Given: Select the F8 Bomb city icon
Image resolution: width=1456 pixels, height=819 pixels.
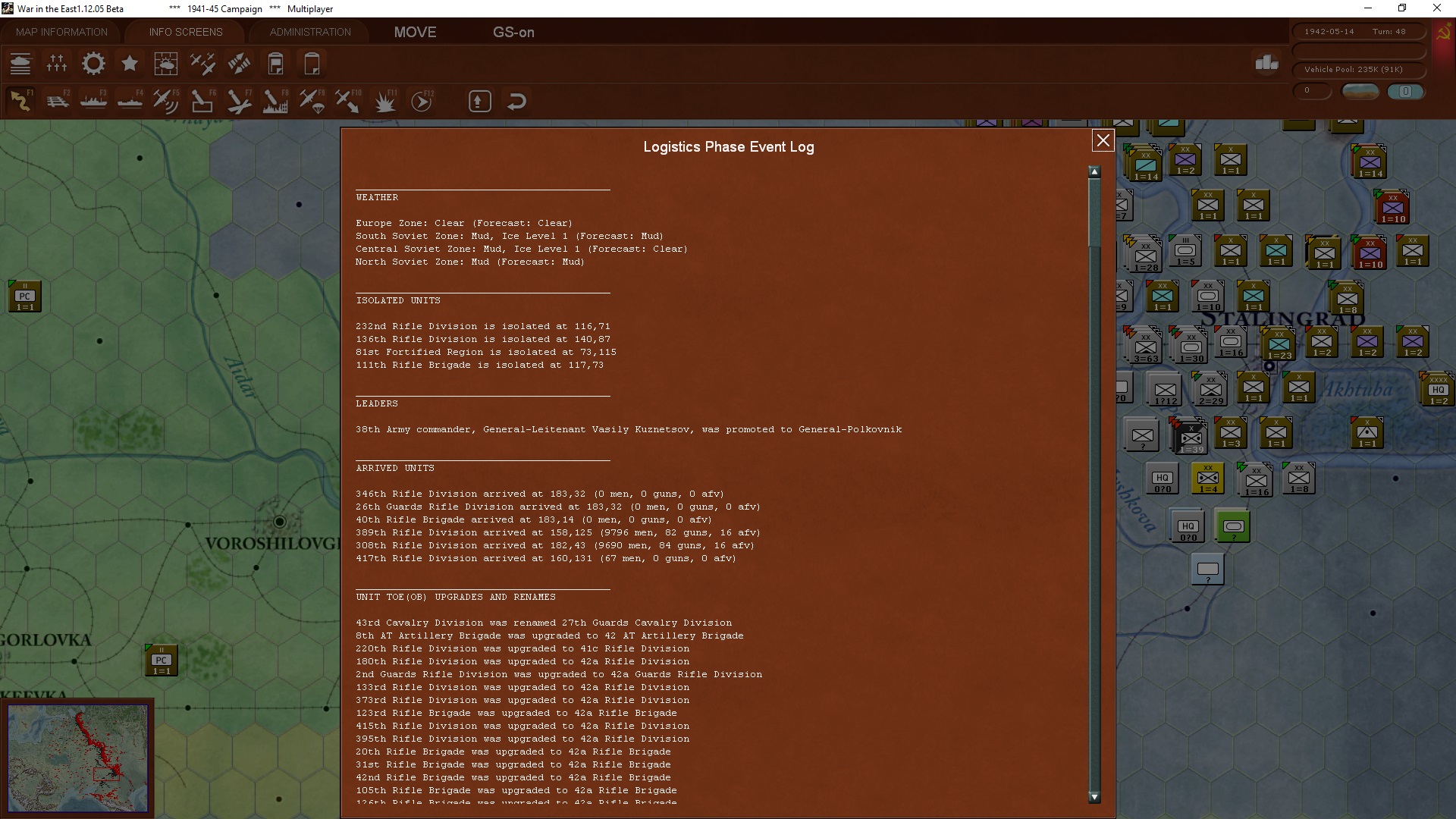Looking at the screenshot, I should point(275,101).
